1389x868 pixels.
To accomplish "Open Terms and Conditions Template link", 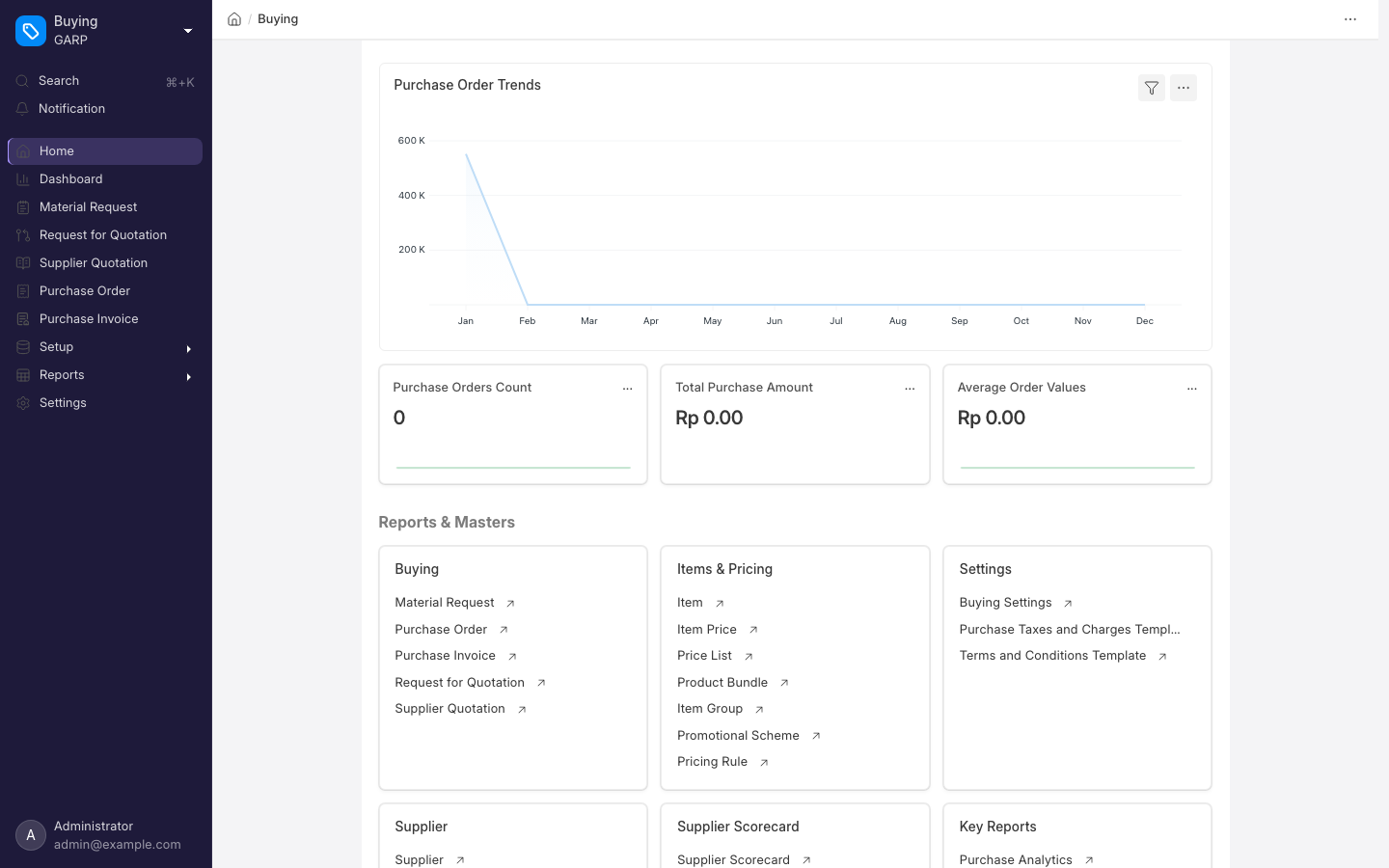I will point(1053,656).
